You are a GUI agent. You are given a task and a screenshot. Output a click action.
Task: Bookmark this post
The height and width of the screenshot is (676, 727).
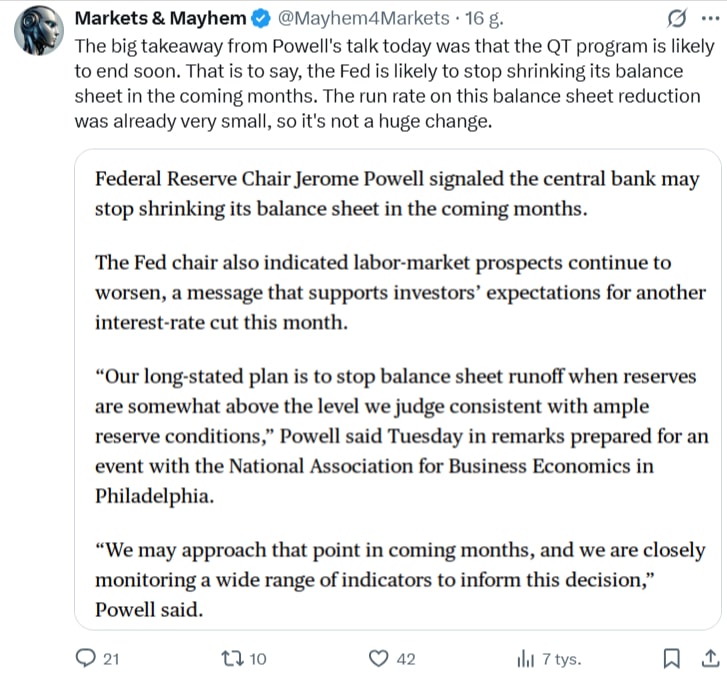[x=672, y=658]
